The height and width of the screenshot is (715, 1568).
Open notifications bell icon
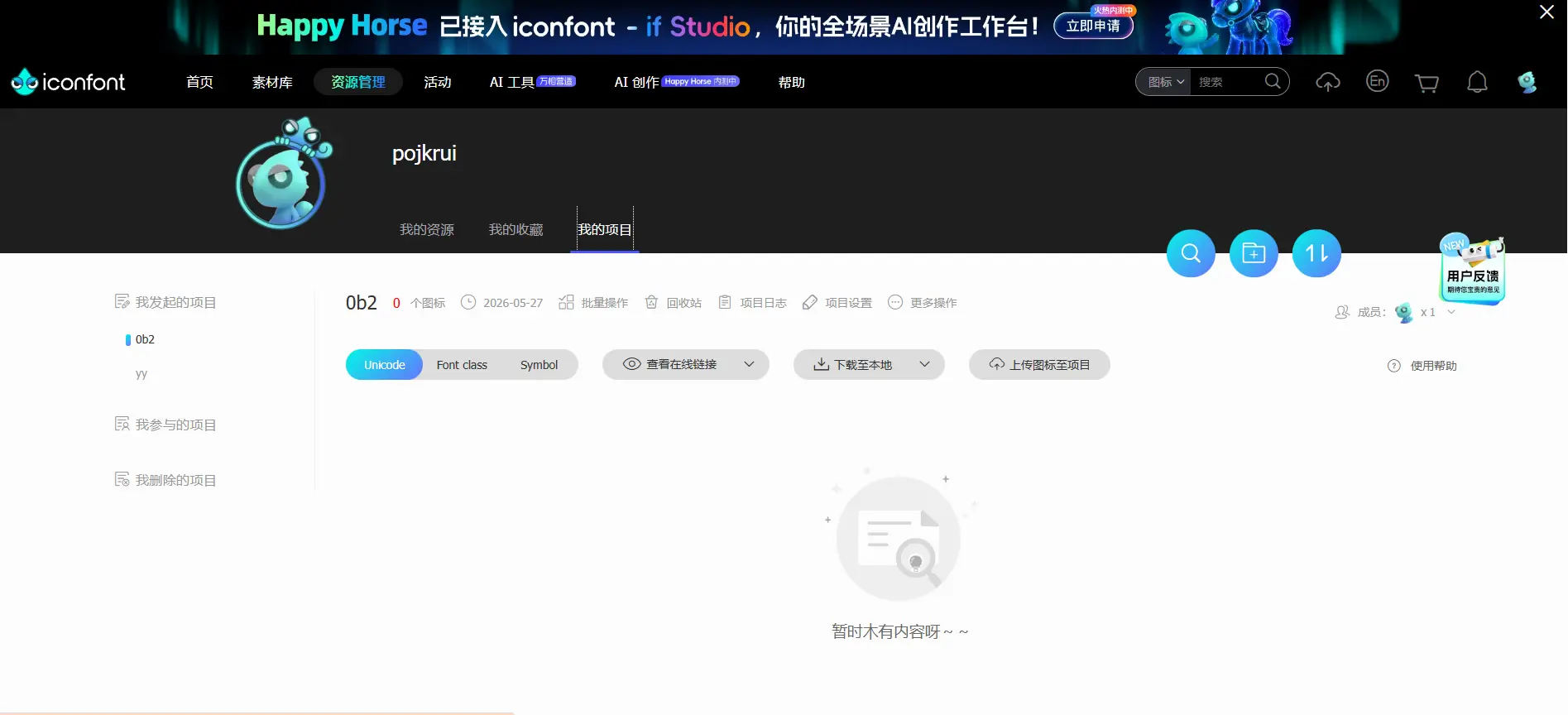click(1477, 82)
